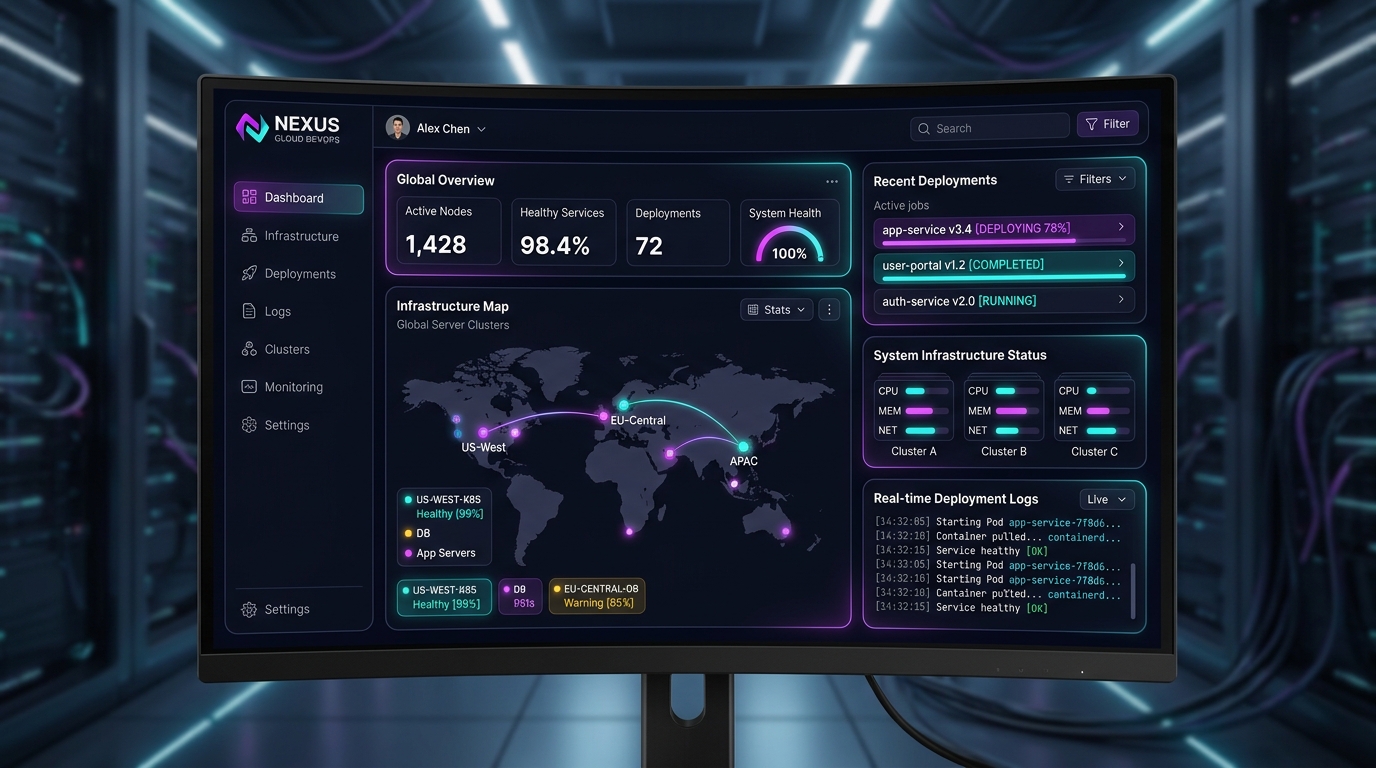This screenshot has height=768, width=1376.
Task: Click the Global Server Clusters subtitle
Action: pos(453,325)
